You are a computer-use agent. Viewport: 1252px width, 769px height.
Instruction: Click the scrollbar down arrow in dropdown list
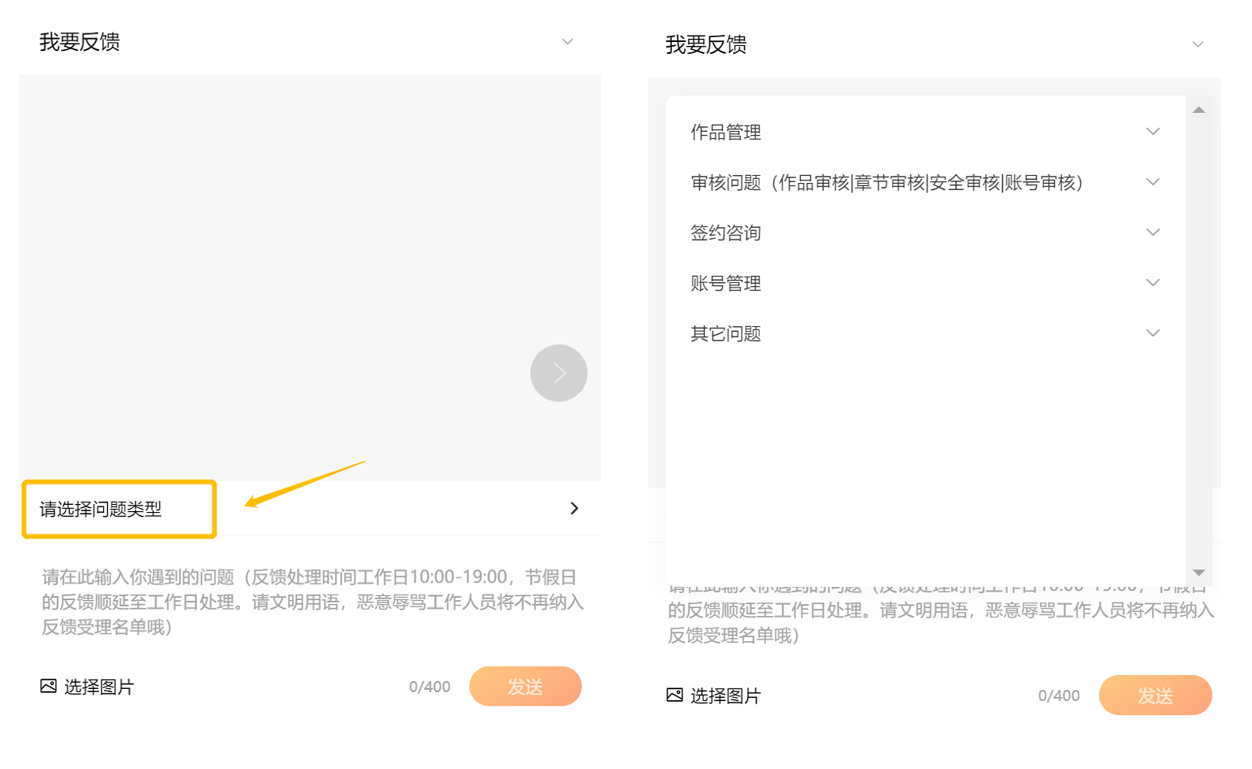pos(1198,573)
